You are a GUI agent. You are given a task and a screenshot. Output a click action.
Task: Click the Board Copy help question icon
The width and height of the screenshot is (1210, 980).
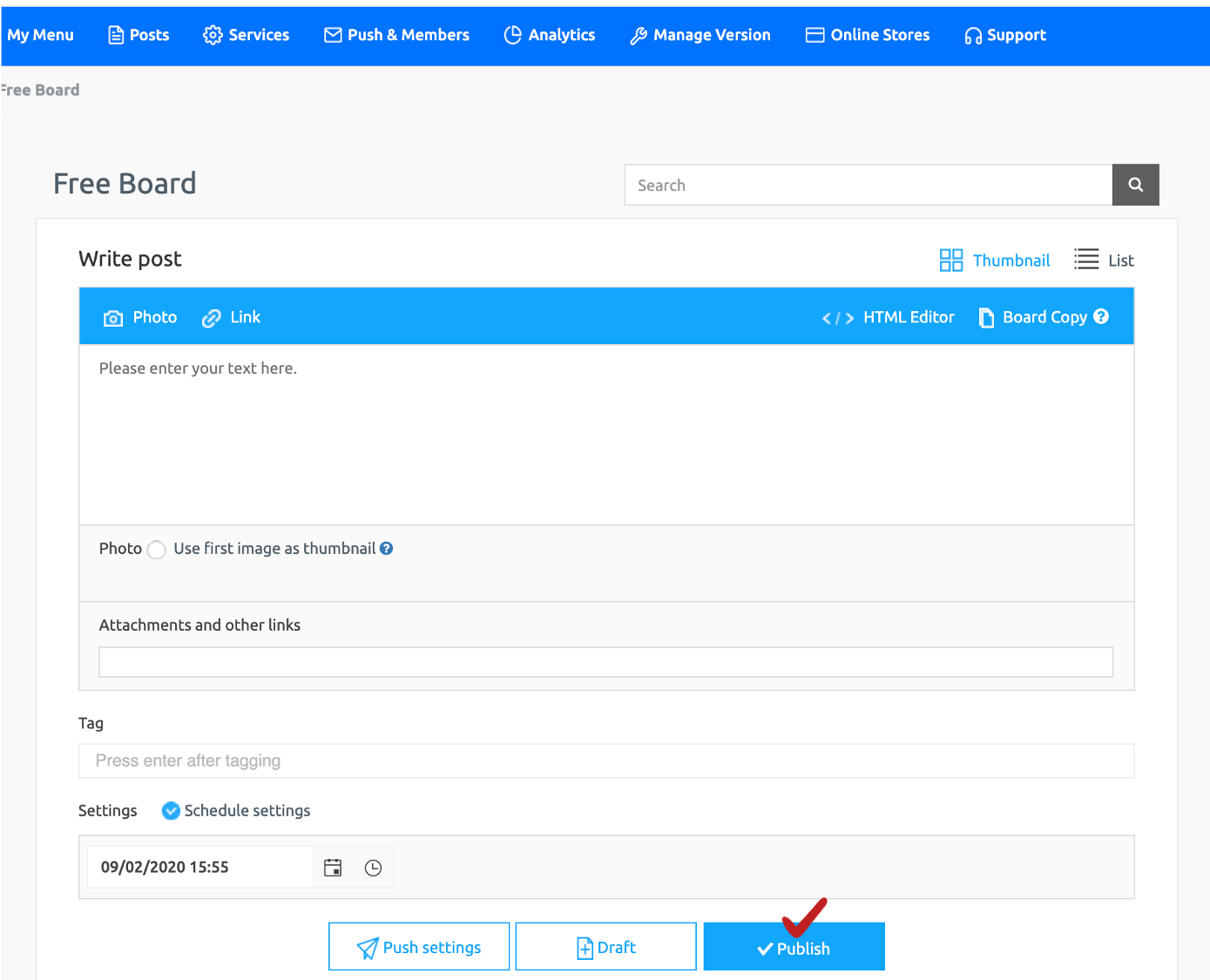pos(1101,317)
